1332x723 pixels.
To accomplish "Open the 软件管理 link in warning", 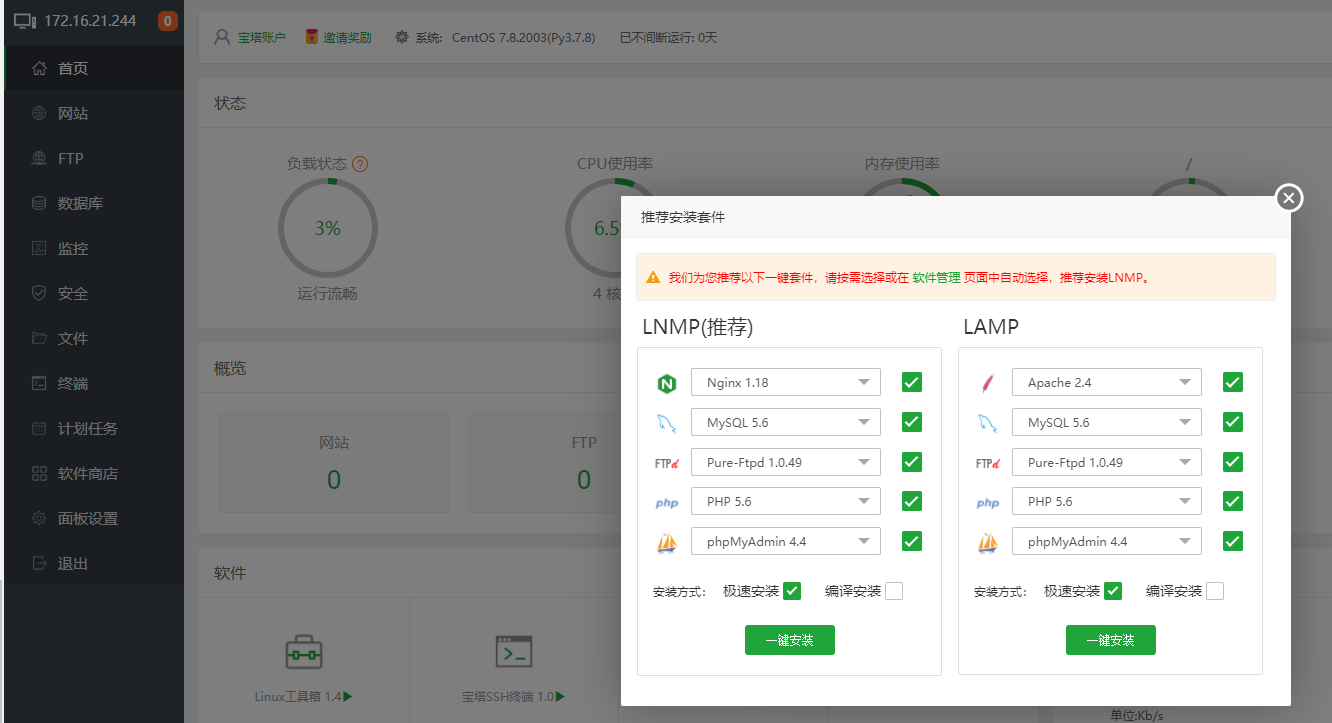I will (936, 277).
